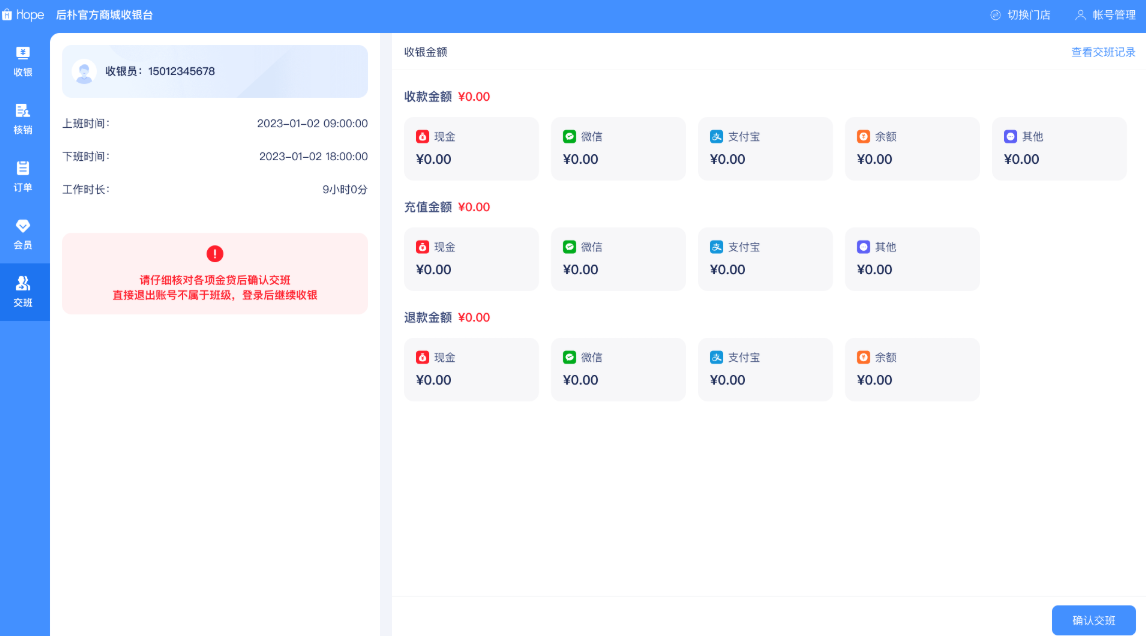Select the 余额 card under 退款金额

point(912,370)
